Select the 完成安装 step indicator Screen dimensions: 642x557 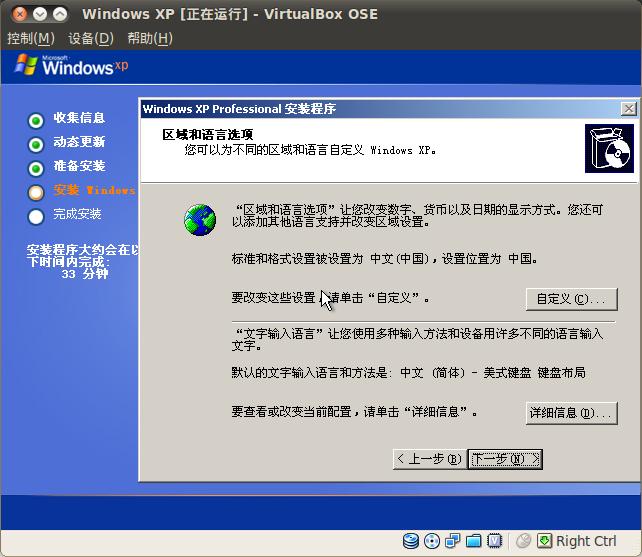tap(36, 216)
